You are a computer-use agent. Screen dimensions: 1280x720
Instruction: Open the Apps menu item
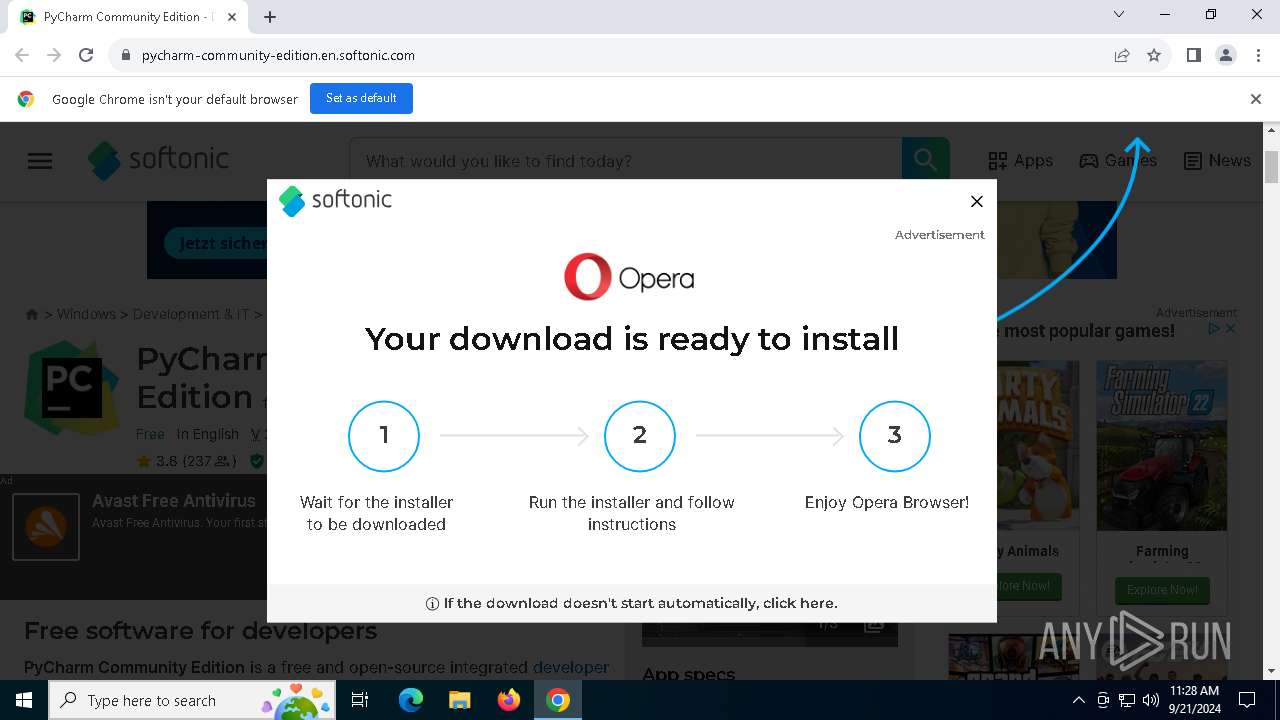(1020, 160)
